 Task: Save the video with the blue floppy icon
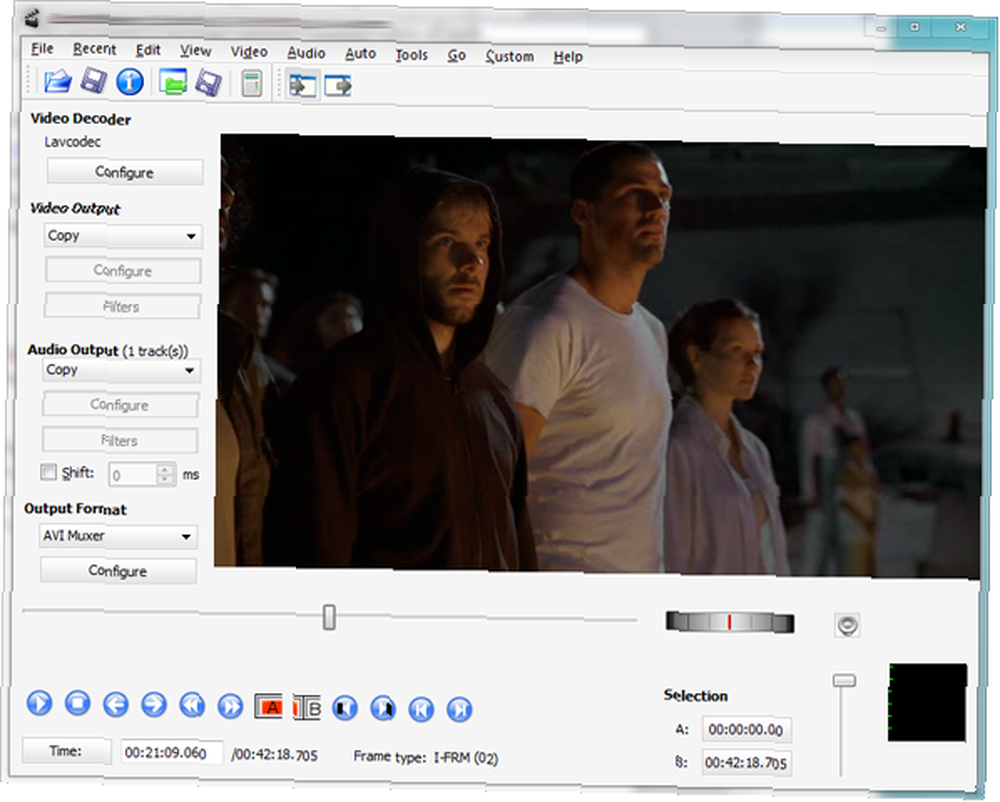click(94, 81)
